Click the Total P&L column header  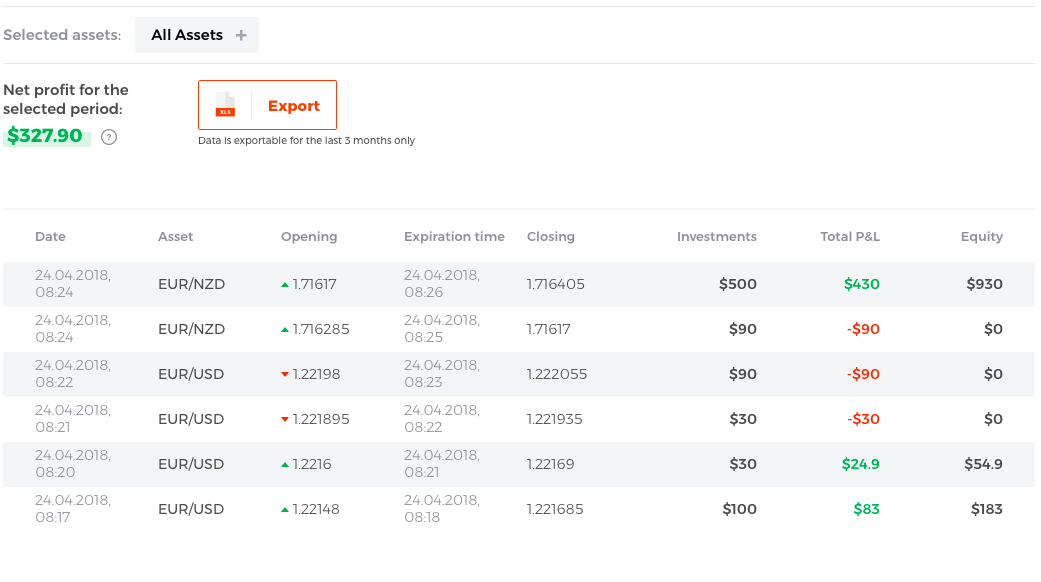coord(850,237)
